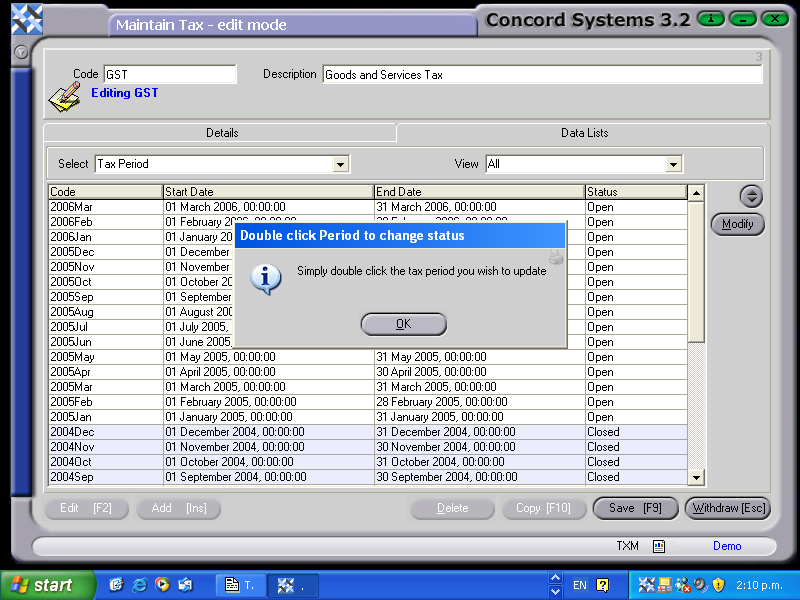Switch to the Details tab
800x600 pixels.
(222, 132)
